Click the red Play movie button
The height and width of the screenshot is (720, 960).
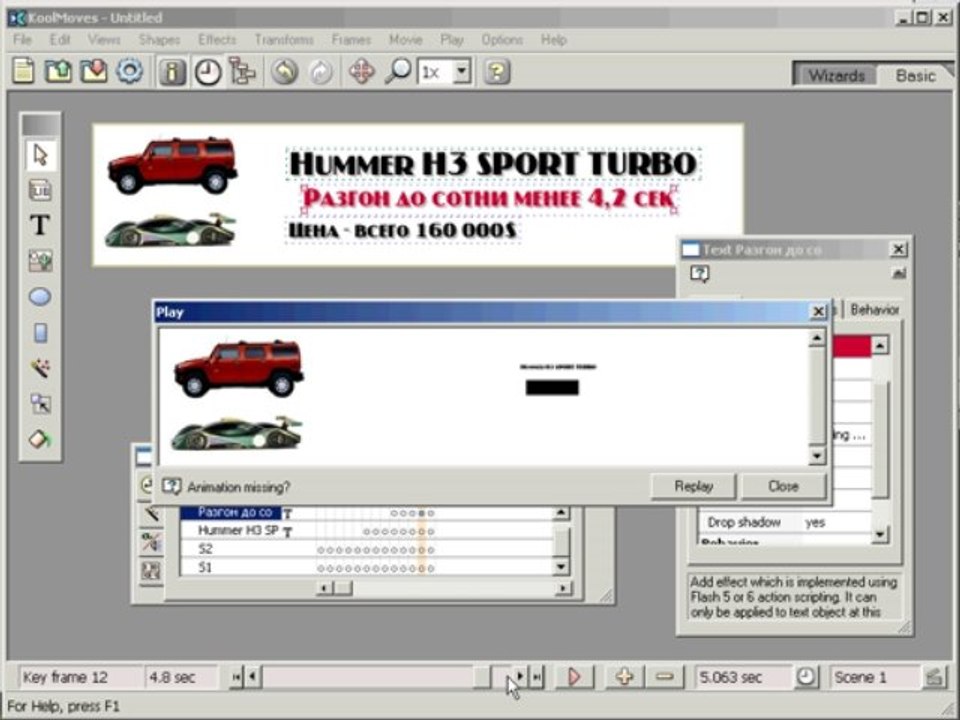[x=574, y=677]
